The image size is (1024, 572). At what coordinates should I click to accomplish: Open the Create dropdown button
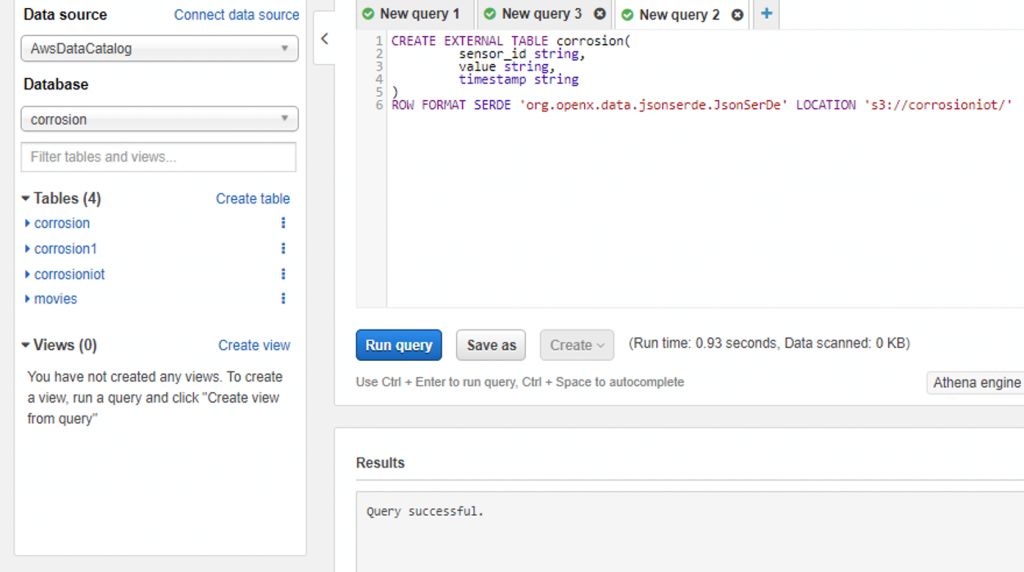click(x=577, y=345)
